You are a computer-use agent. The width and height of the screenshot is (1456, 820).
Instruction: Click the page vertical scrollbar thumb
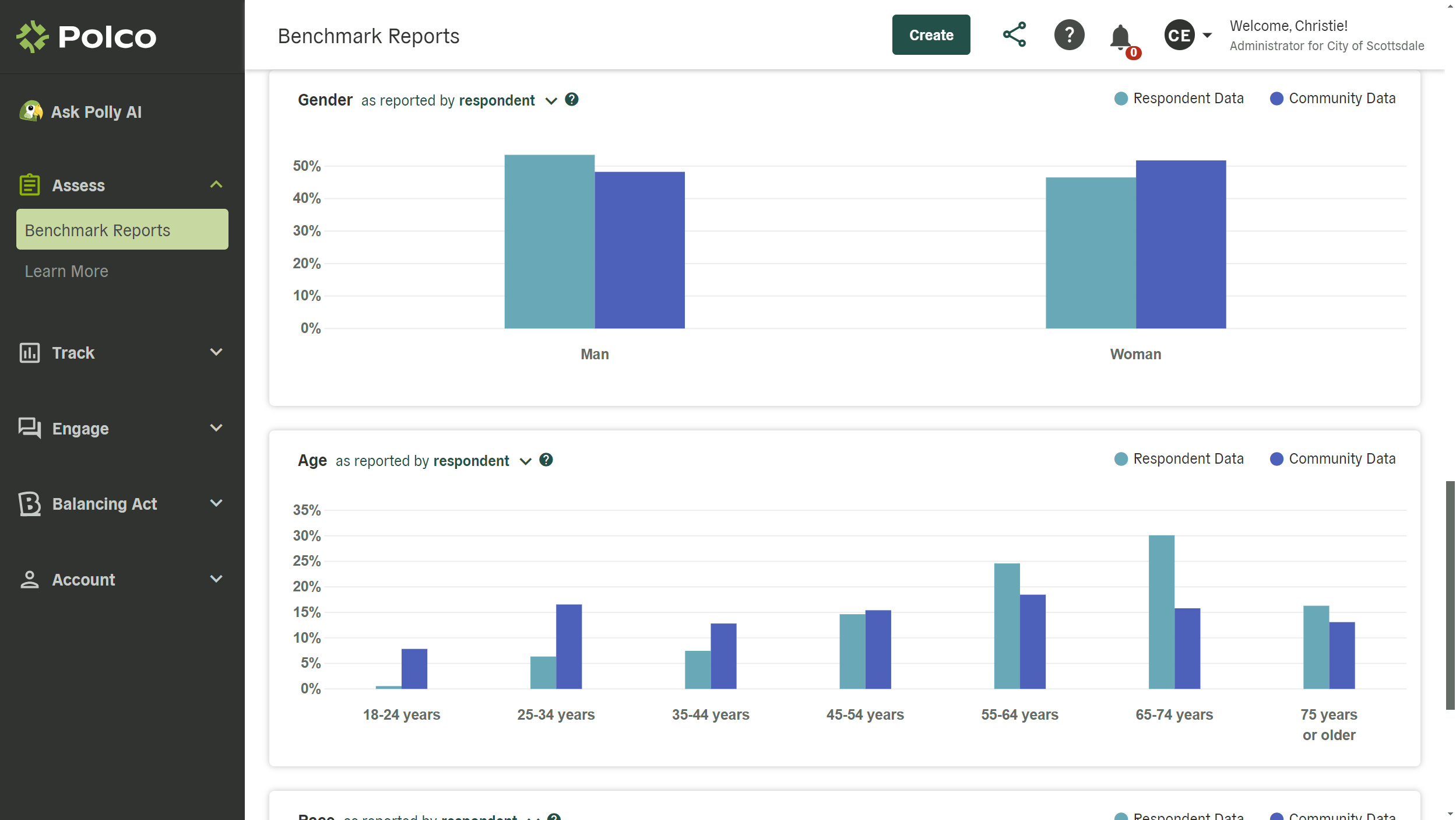(1450, 595)
